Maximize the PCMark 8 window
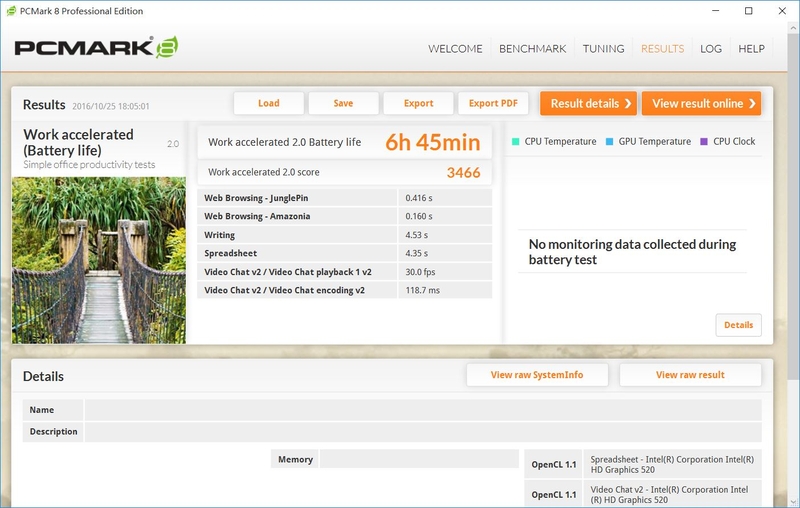The image size is (800, 508). (x=748, y=11)
